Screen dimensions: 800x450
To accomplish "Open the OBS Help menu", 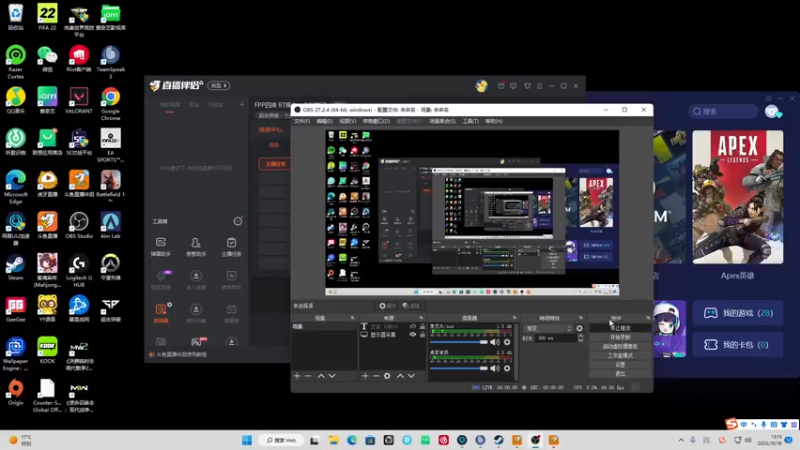I will (493, 121).
